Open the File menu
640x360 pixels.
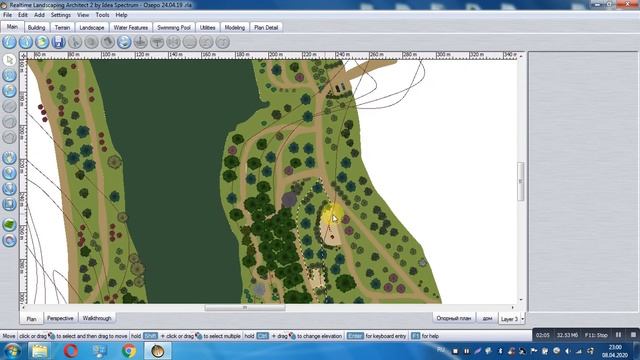click(7, 15)
